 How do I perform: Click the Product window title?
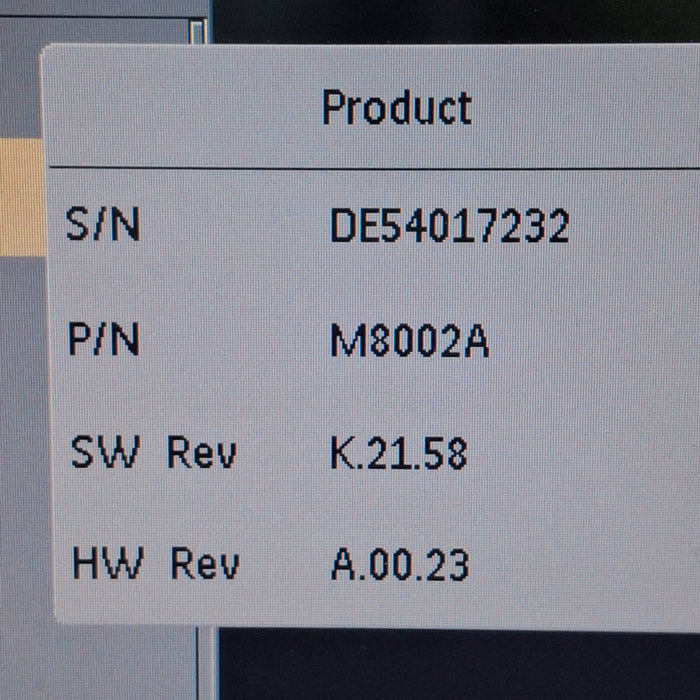coord(396,107)
